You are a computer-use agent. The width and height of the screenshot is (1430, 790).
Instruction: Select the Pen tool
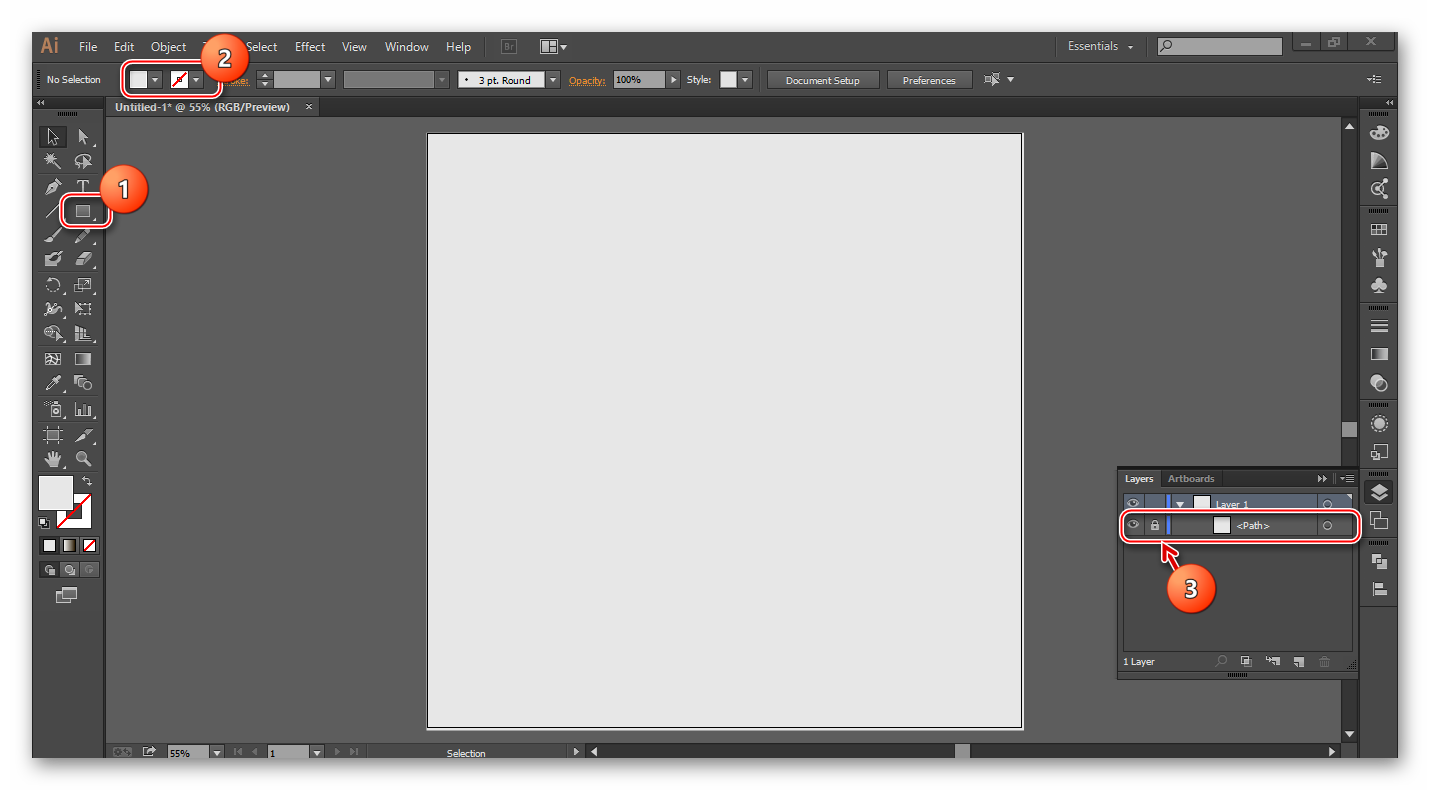click(53, 186)
